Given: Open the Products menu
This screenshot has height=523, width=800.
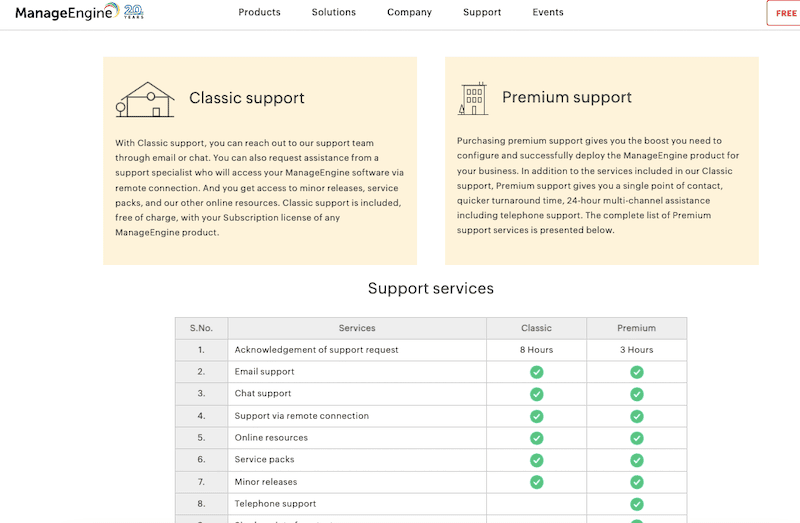Looking at the screenshot, I should tap(259, 12).
